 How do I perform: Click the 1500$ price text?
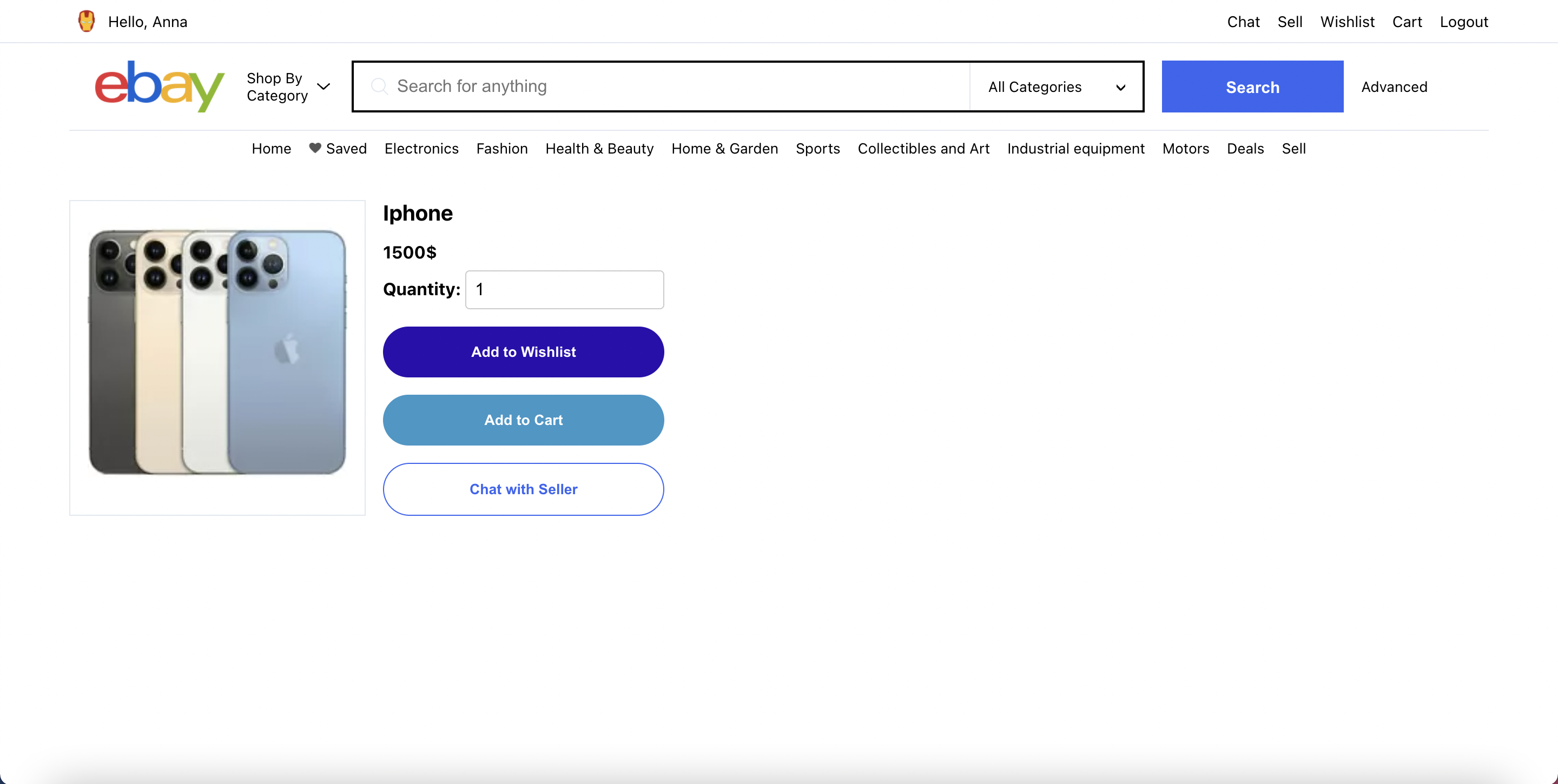(x=410, y=253)
